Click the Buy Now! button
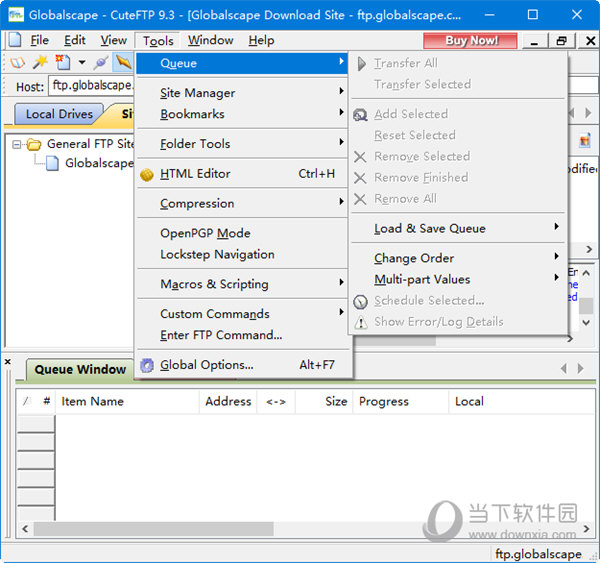The width and height of the screenshot is (600, 563). tap(470, 41)
